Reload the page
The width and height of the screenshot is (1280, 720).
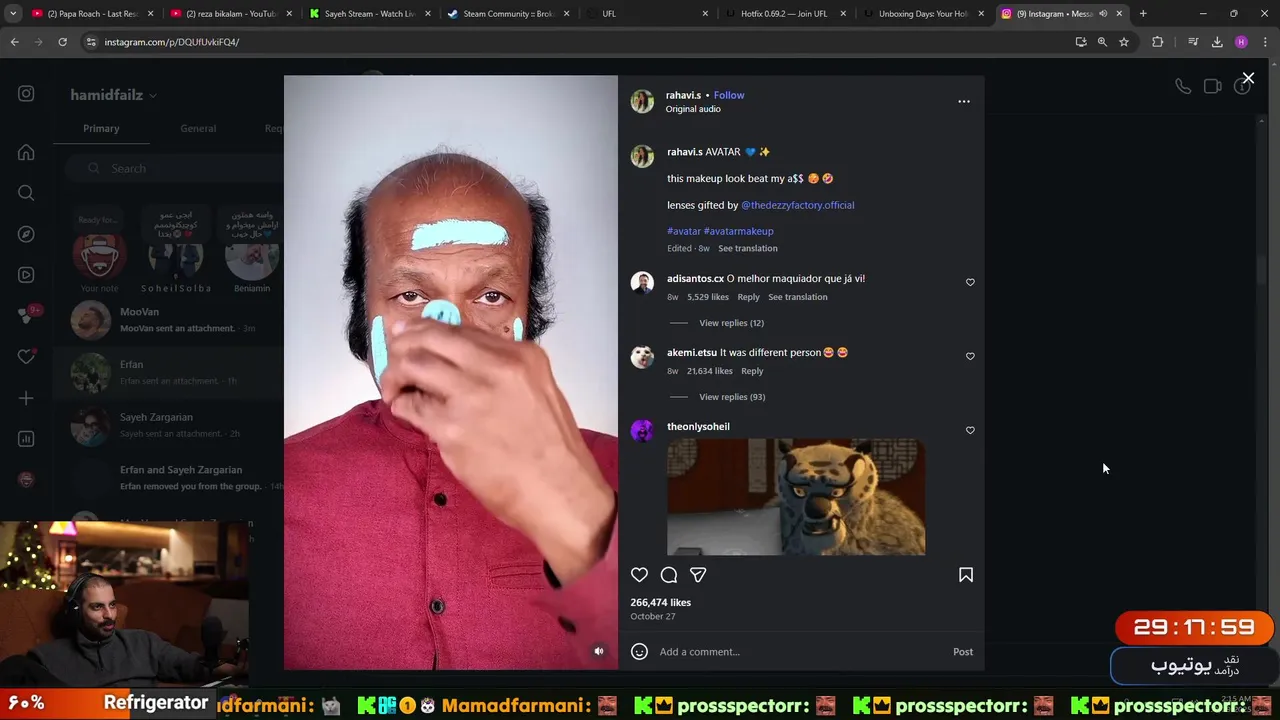pos(62,42)
